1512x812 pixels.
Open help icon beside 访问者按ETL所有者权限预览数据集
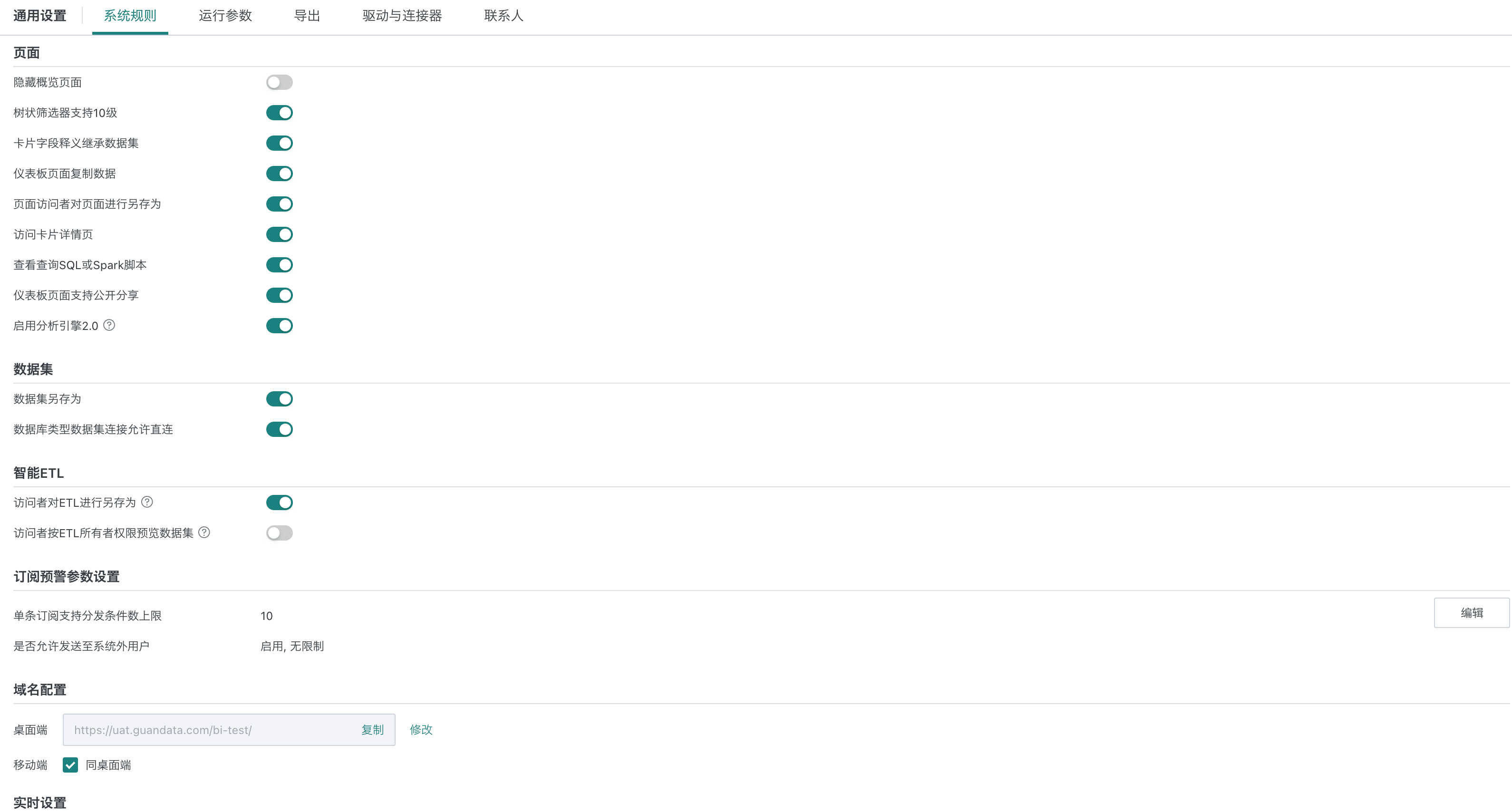204,532
